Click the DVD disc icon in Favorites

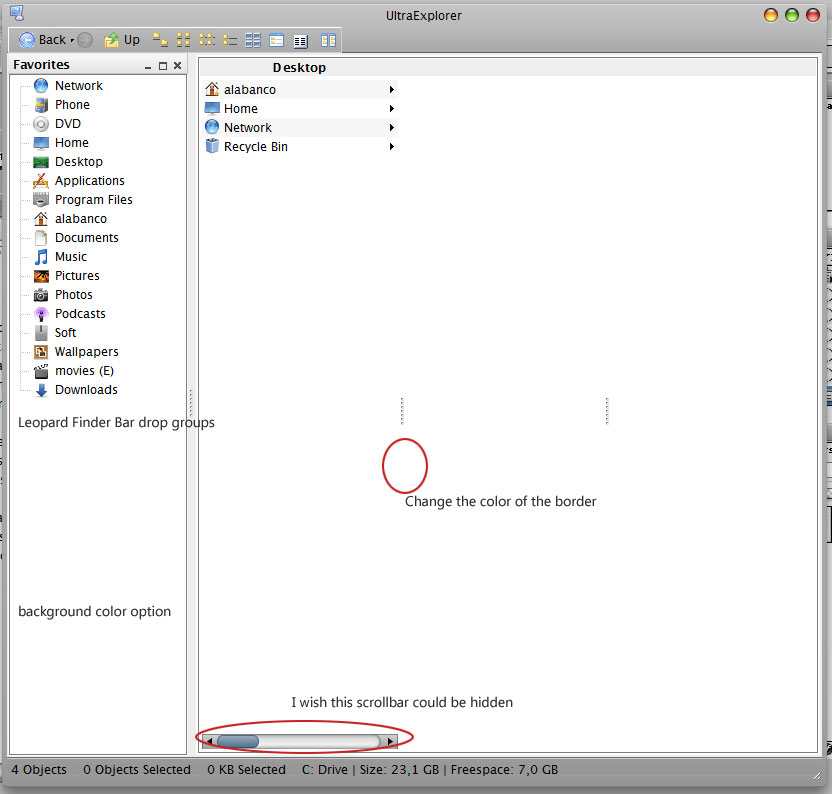pos(41,124)
